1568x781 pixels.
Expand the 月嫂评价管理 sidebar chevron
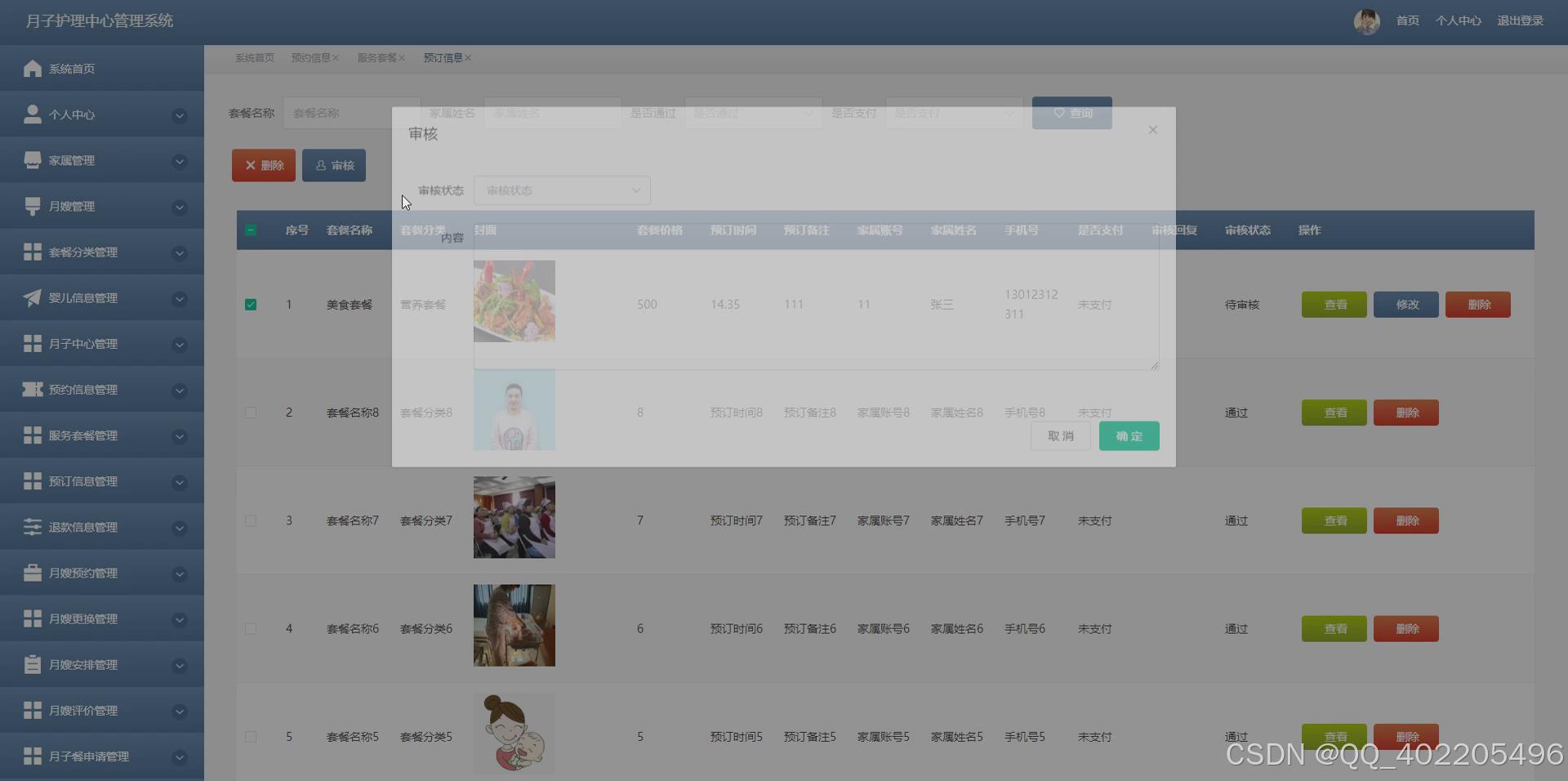point(180,711)
